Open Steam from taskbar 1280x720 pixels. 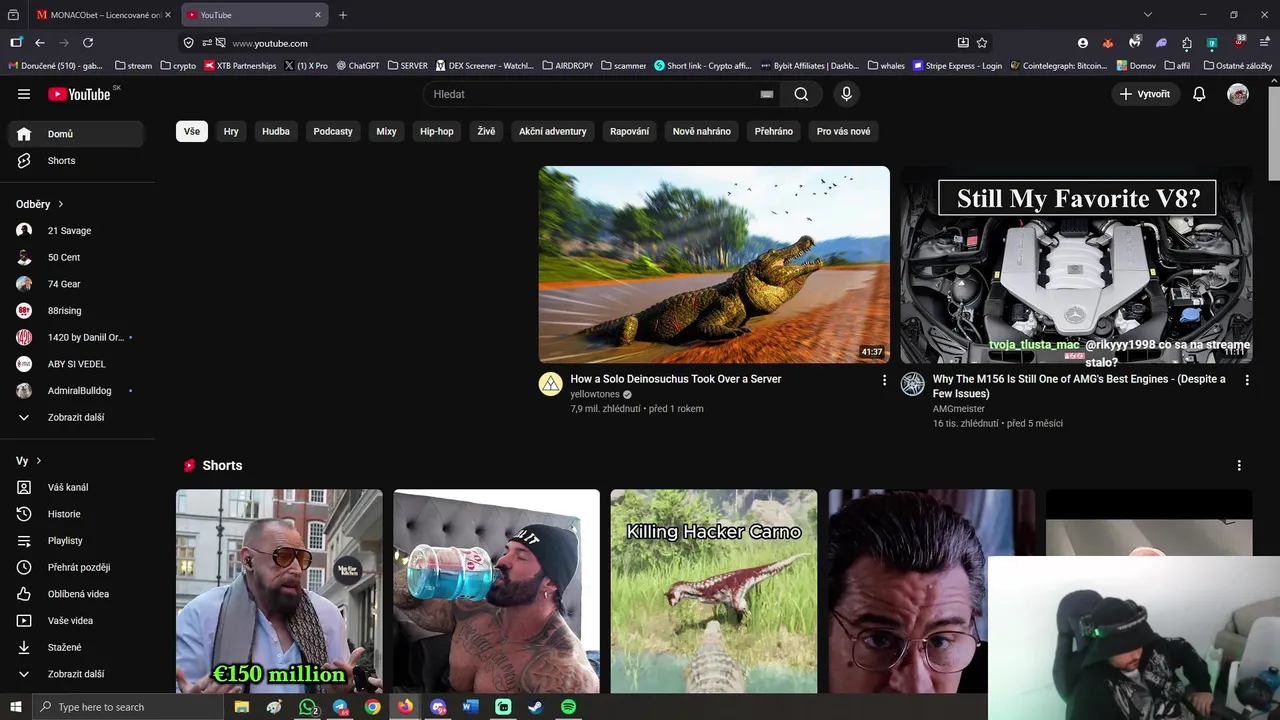pyautogui.click(x=536, y=707)
